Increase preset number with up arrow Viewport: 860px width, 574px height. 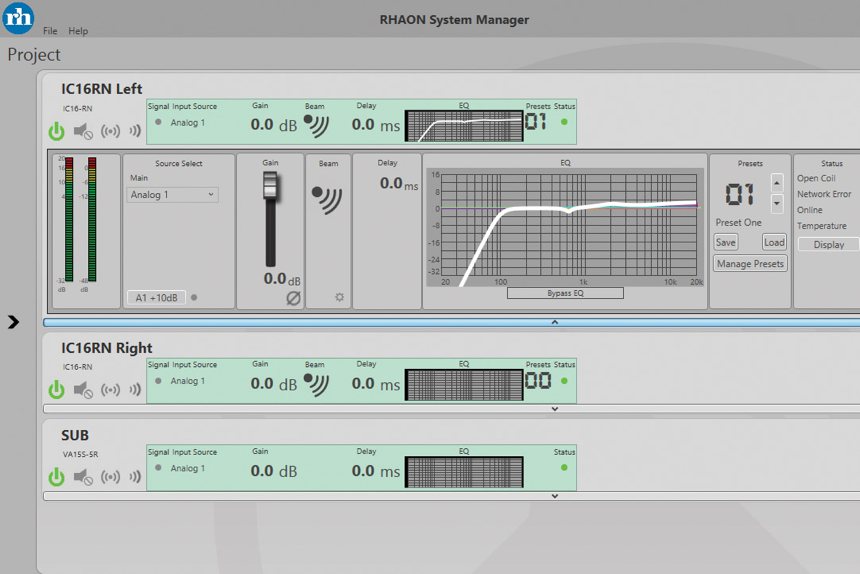[777, 183]
